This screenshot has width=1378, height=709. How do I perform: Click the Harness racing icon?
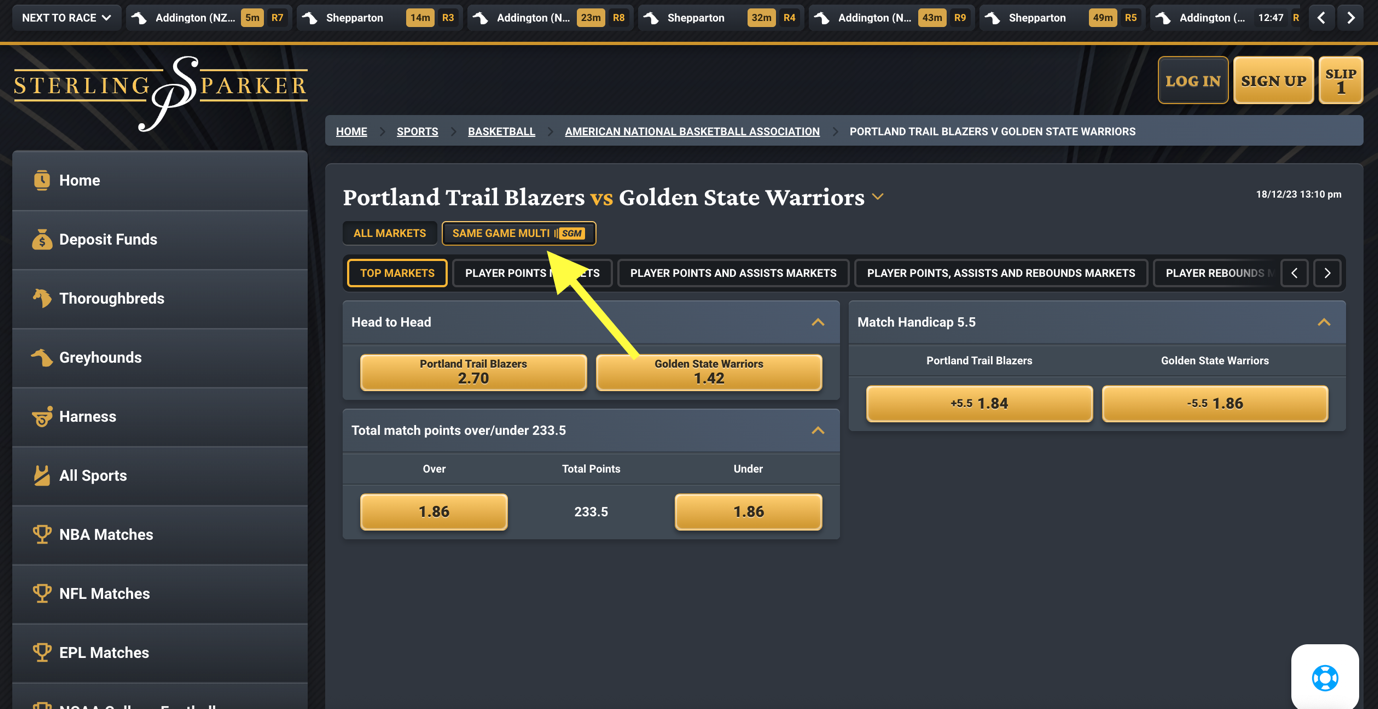click(x=41, y=416)
